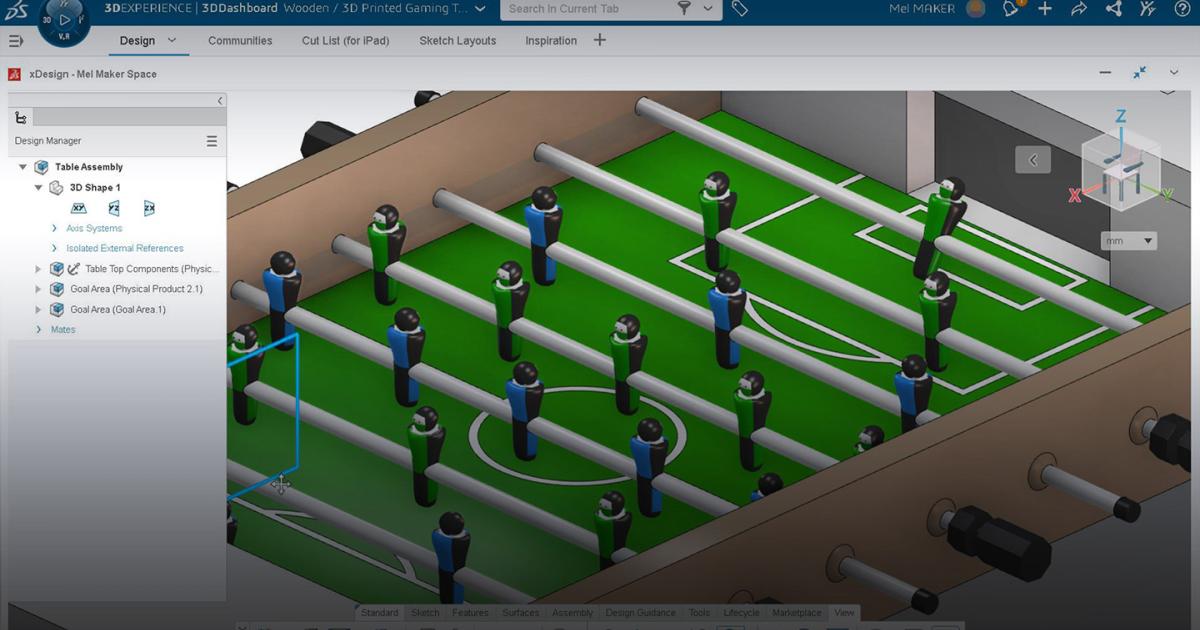Open the help question mark icon
Viewport: 1200px width, 630px height.
(x=1182, y=9)
